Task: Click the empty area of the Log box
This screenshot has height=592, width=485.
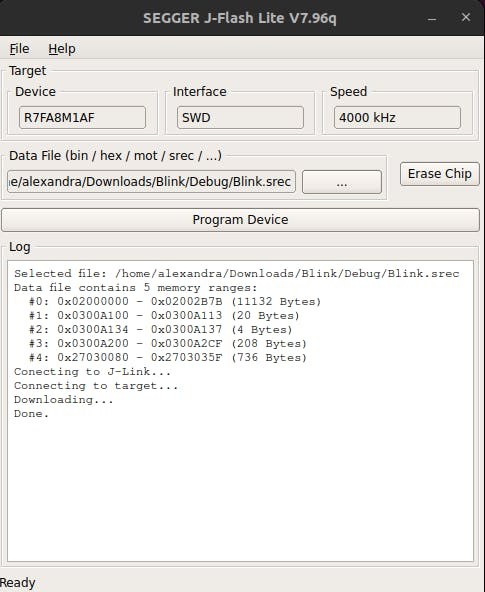Action: 240,491
